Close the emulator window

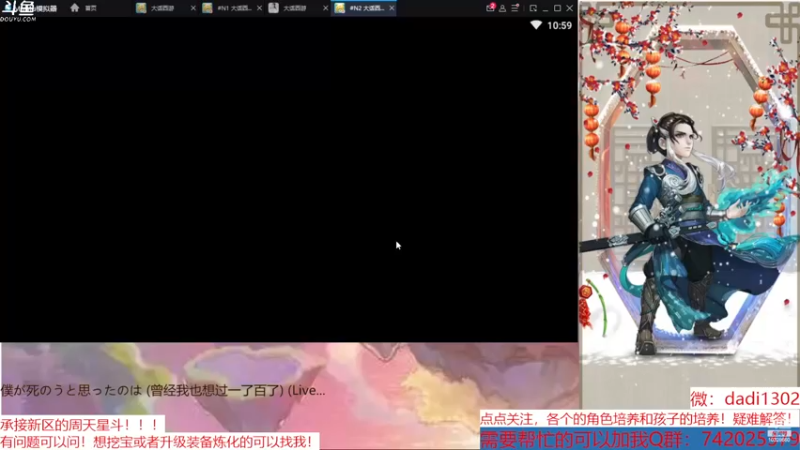coord(570,8)
